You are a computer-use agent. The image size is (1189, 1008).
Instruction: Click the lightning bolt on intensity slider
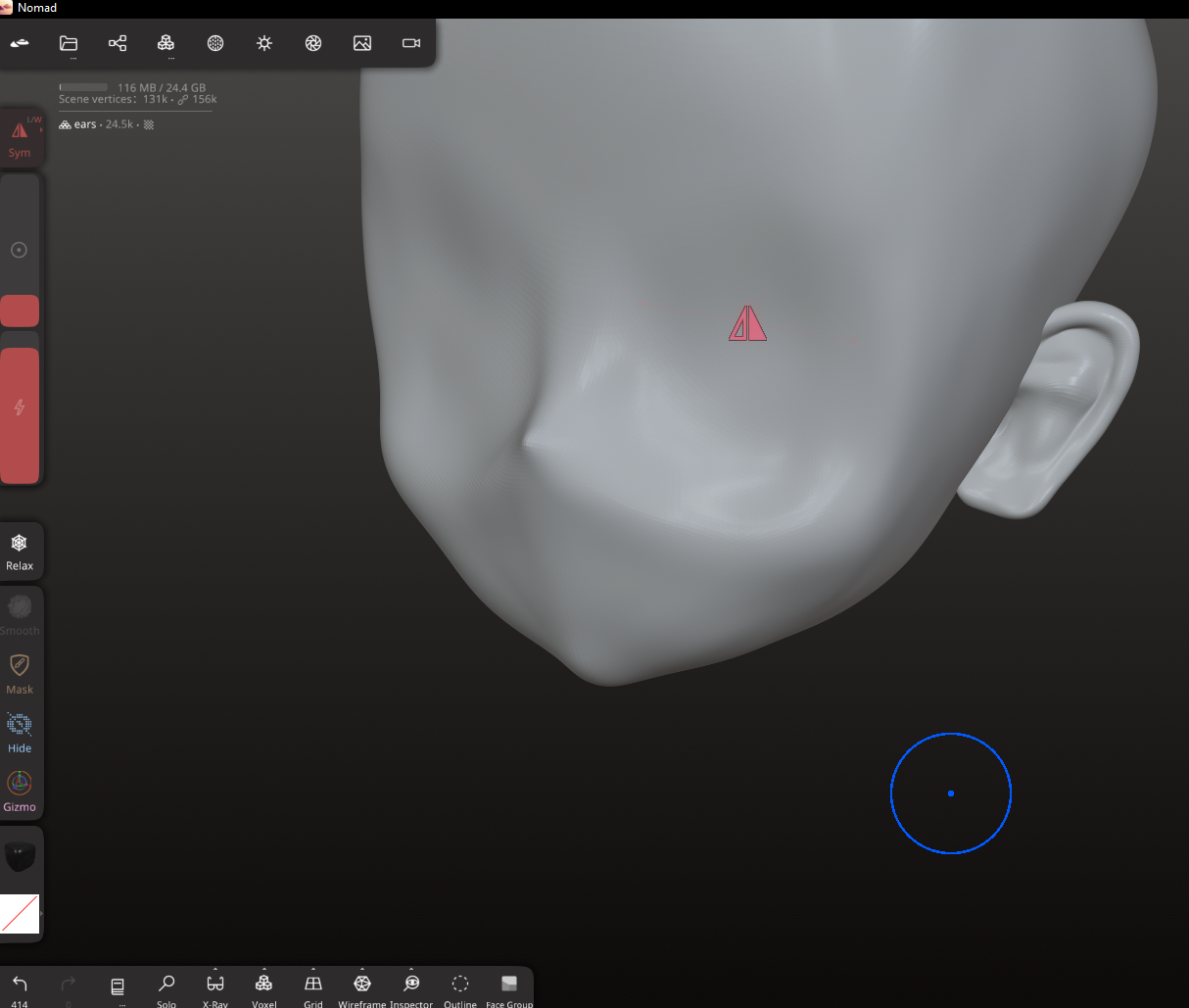(x=20, y=408)
